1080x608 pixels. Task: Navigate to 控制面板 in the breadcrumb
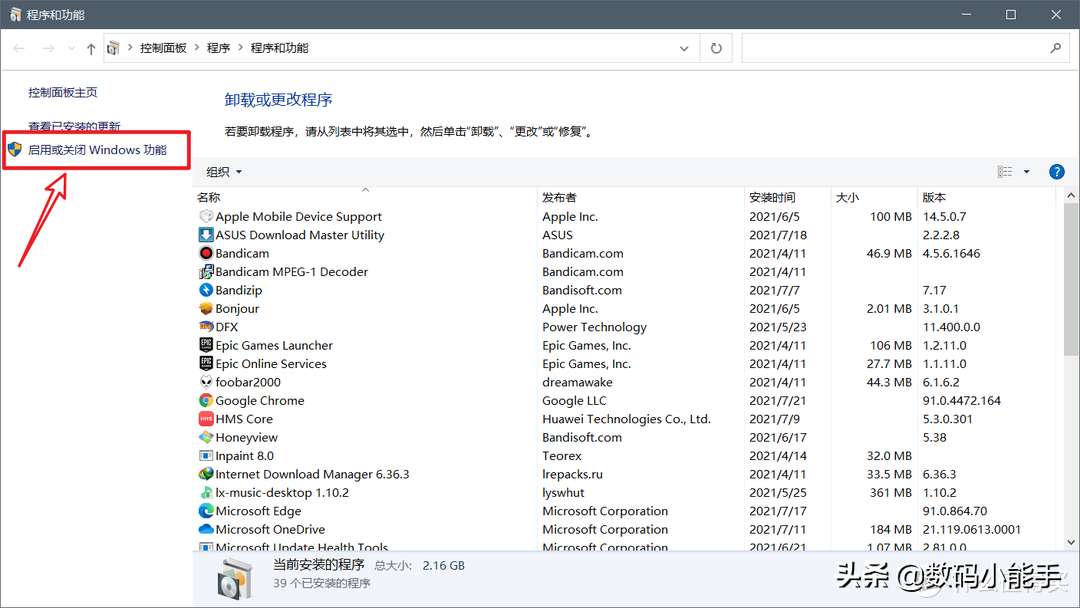point(163,48)
